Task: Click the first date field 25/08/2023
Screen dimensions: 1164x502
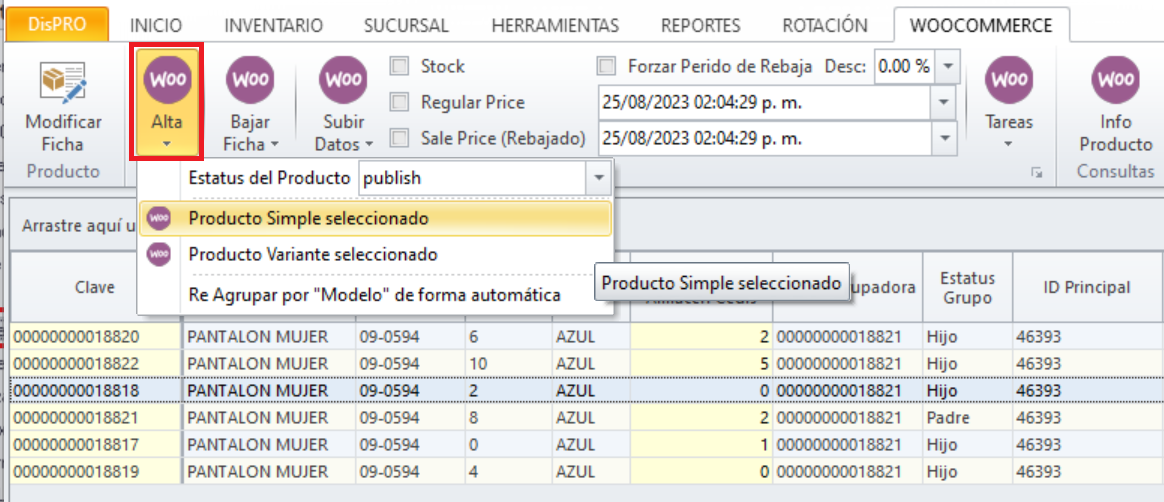Action: (765, 102)
